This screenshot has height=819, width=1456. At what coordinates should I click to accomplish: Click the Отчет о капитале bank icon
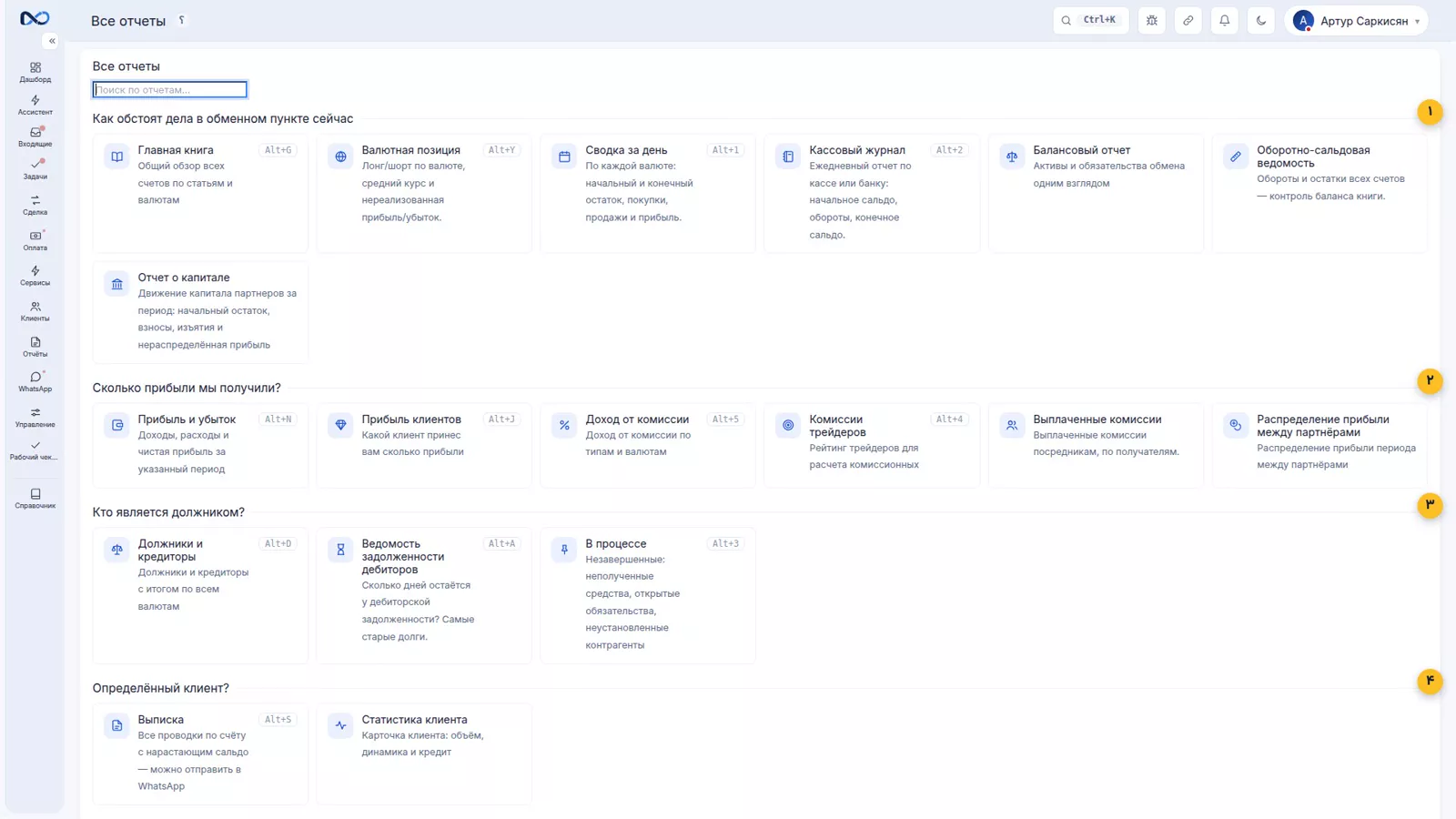coord(116,284)
